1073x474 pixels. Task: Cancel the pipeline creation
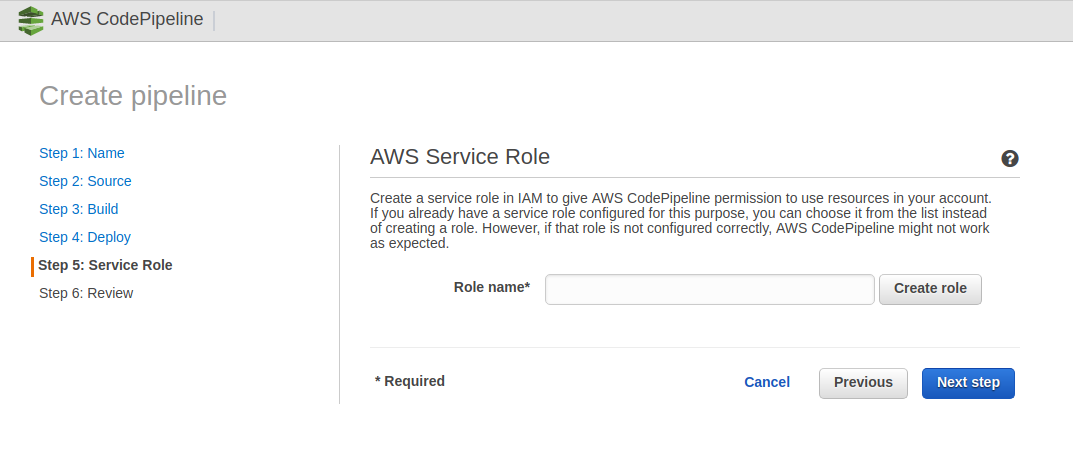[767, 382]
